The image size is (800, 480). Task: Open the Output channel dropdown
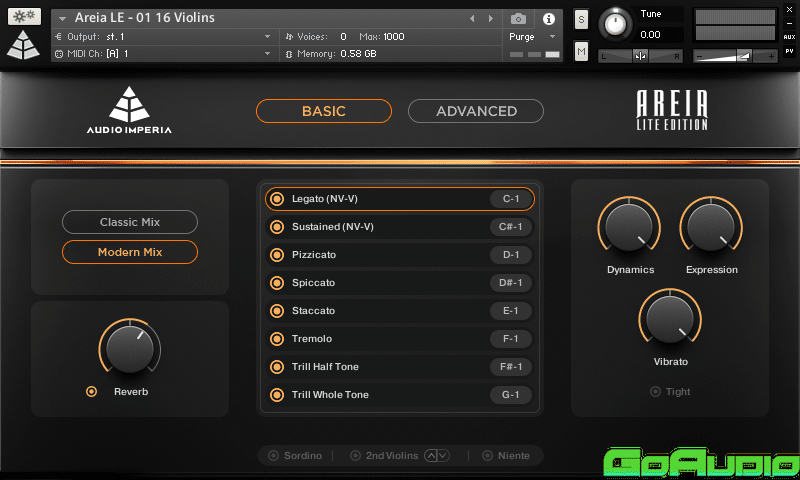pos(267,36)
